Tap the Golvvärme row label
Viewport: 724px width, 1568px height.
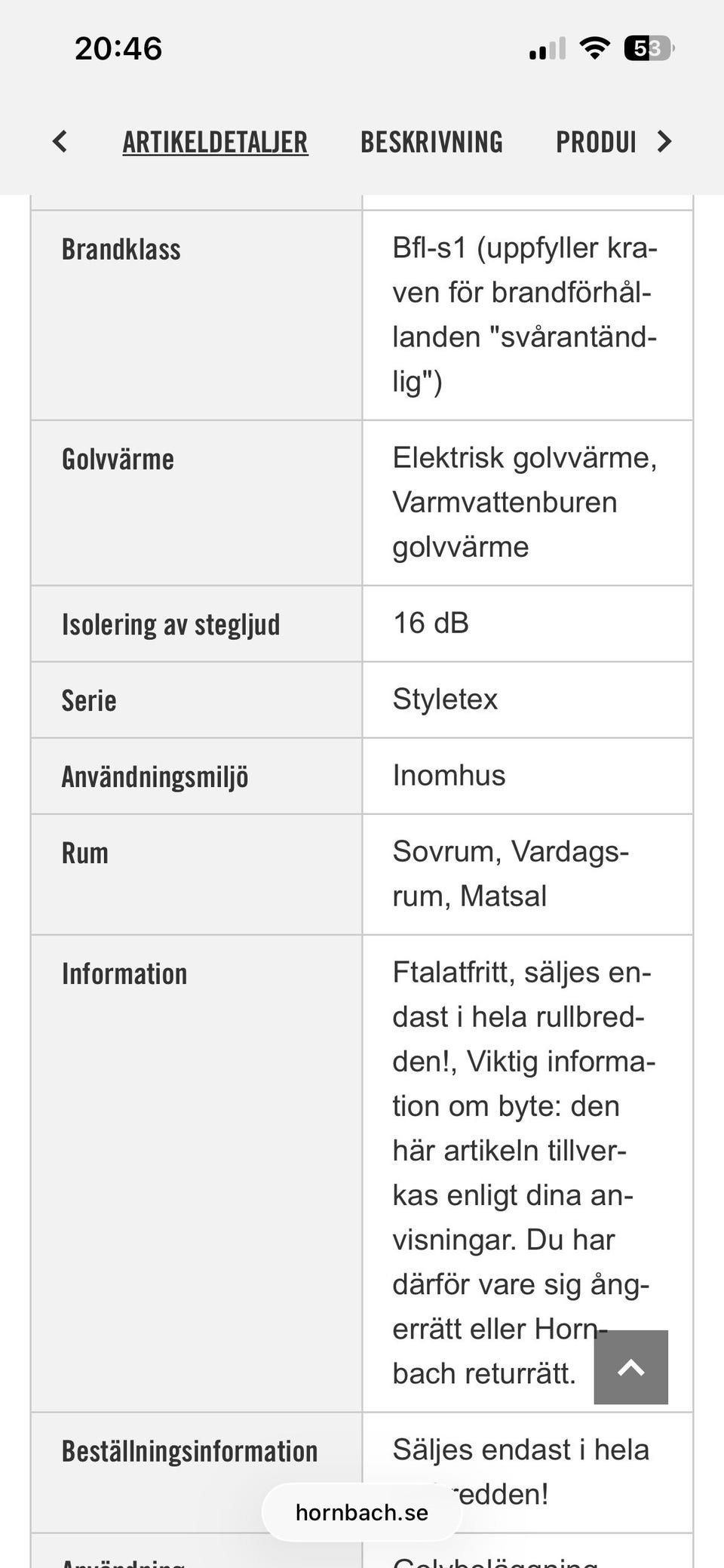(118, 460)
